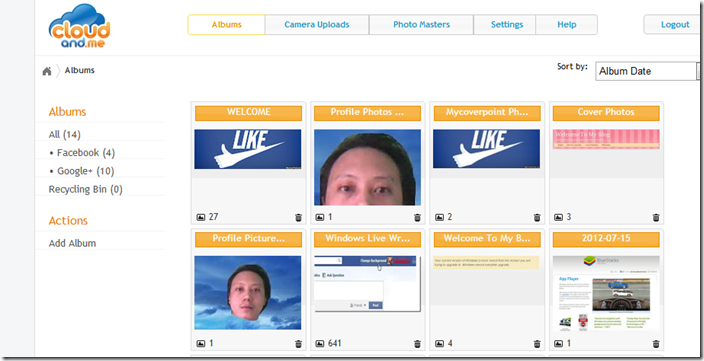Viewport: 704px width, 361px height.
Task: Open the 2012-07-15 album title
Action: (x=606, y=239)
